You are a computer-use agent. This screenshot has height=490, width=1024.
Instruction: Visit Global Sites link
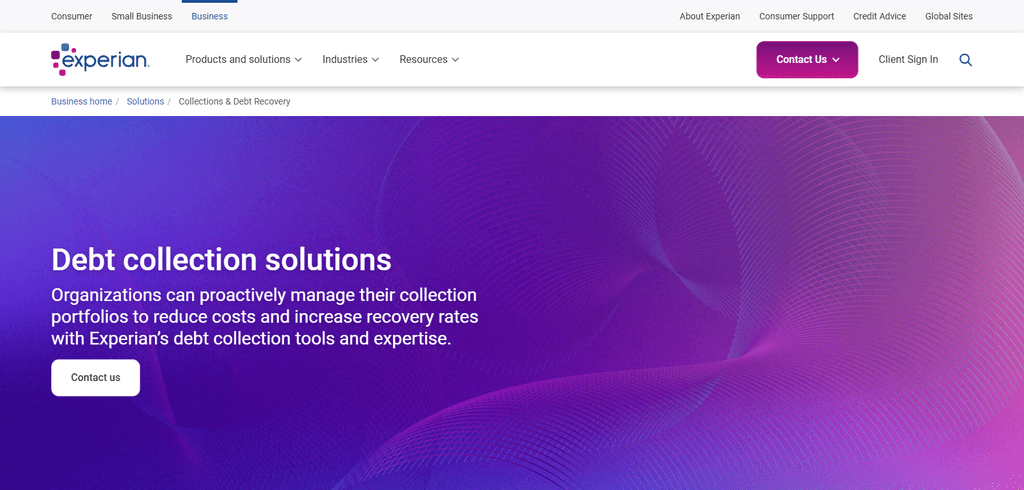[949, 16]
